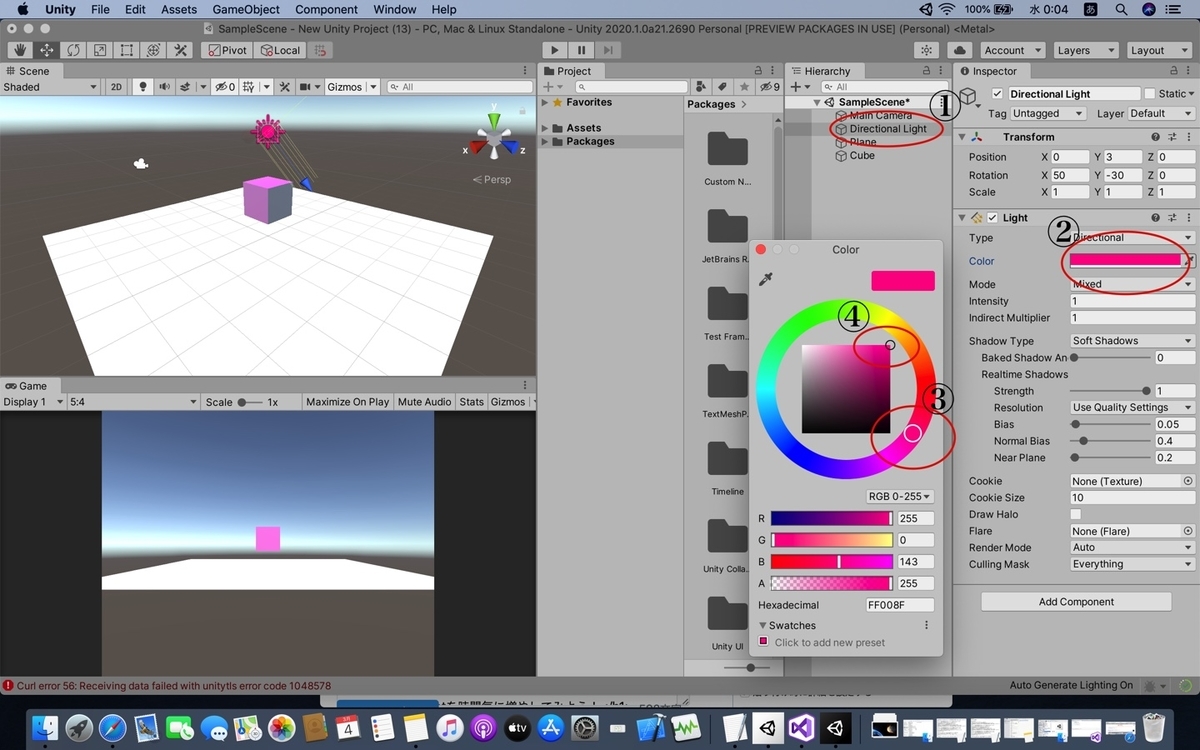Toggle scene audio speaker icon
Screen dimensions: 1200x750
[x=164, y=87]
